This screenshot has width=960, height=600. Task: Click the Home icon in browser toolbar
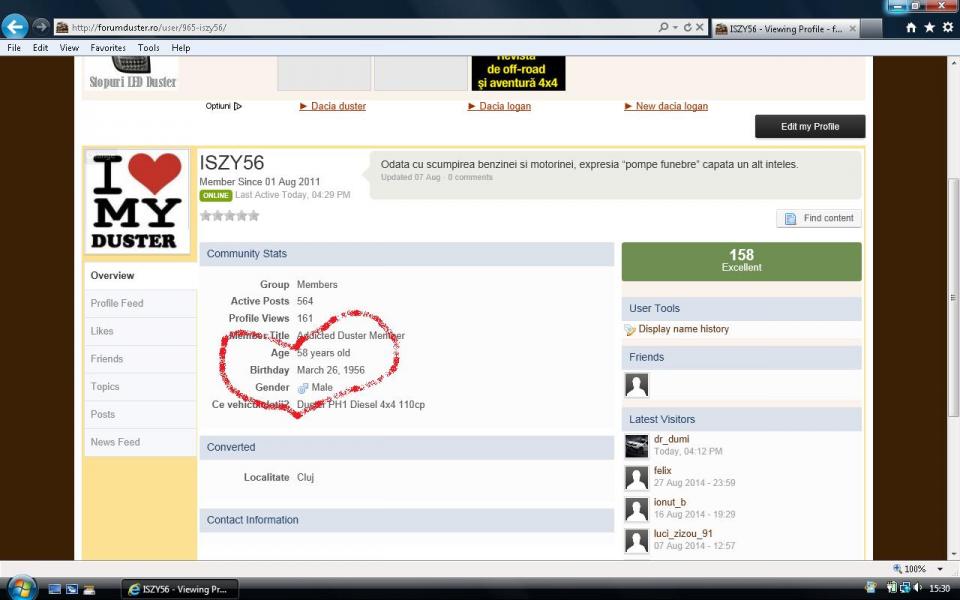(912, 28)
